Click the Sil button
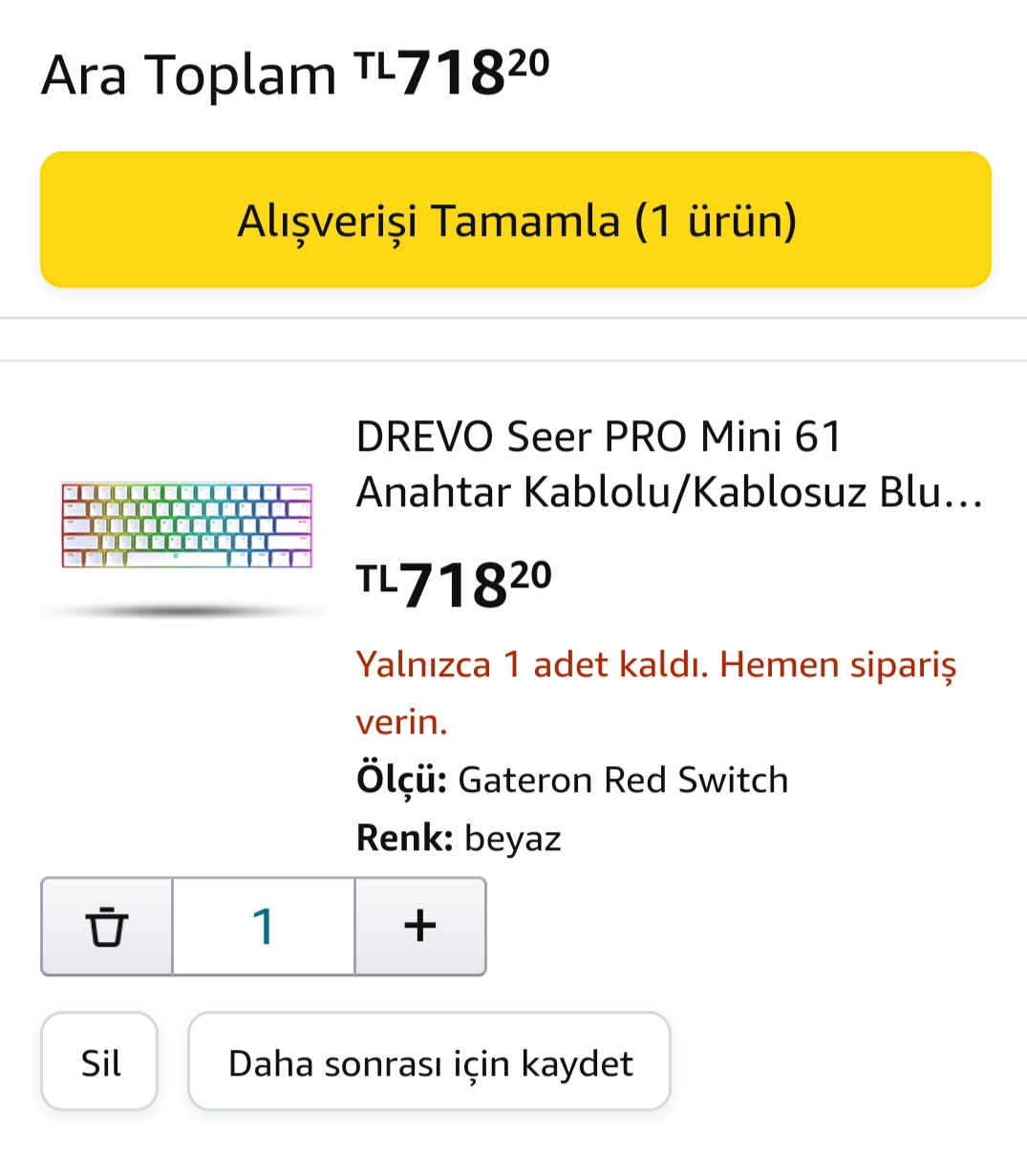 (99, 1062)
